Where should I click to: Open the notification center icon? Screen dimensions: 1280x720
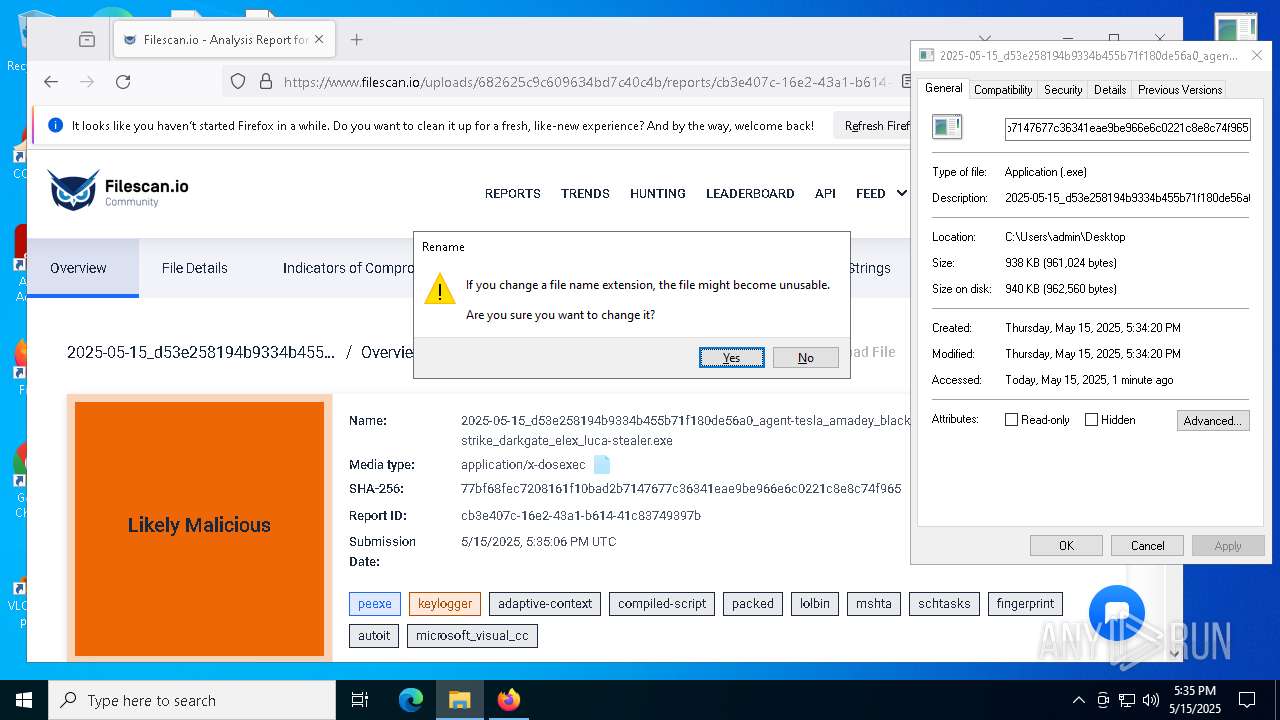click(x=1247, y=700)
